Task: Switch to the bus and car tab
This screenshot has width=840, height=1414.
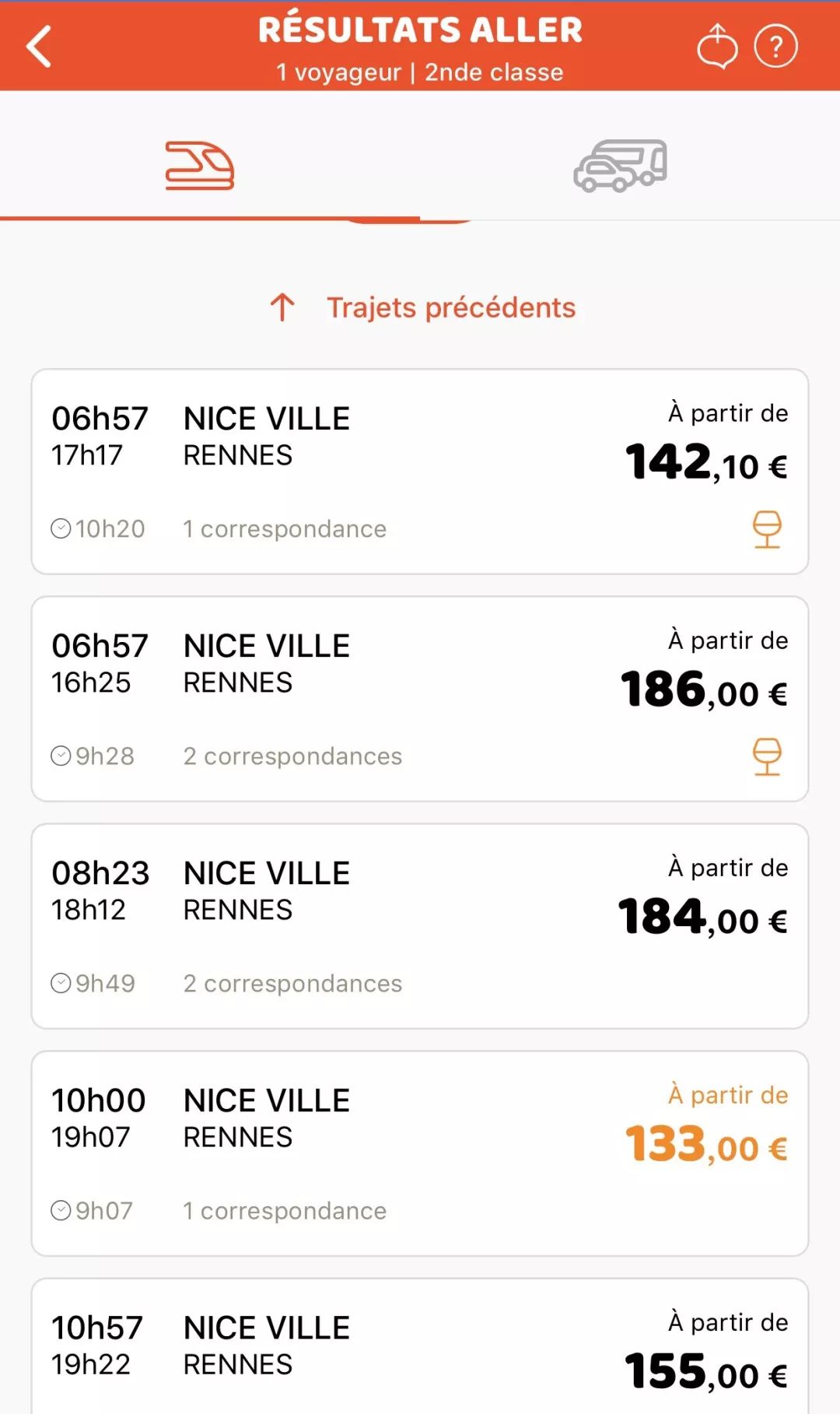Action: pyautogui.click(x=621, y=166)
